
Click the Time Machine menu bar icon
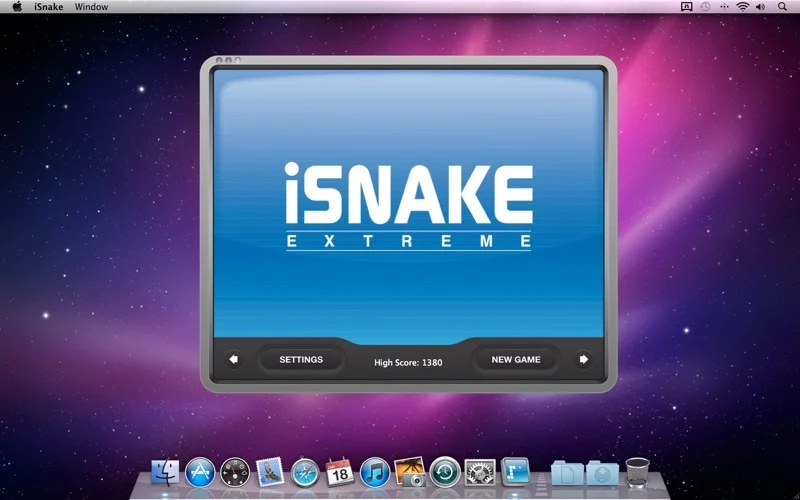pyautogui.click(x=705, y=7)
